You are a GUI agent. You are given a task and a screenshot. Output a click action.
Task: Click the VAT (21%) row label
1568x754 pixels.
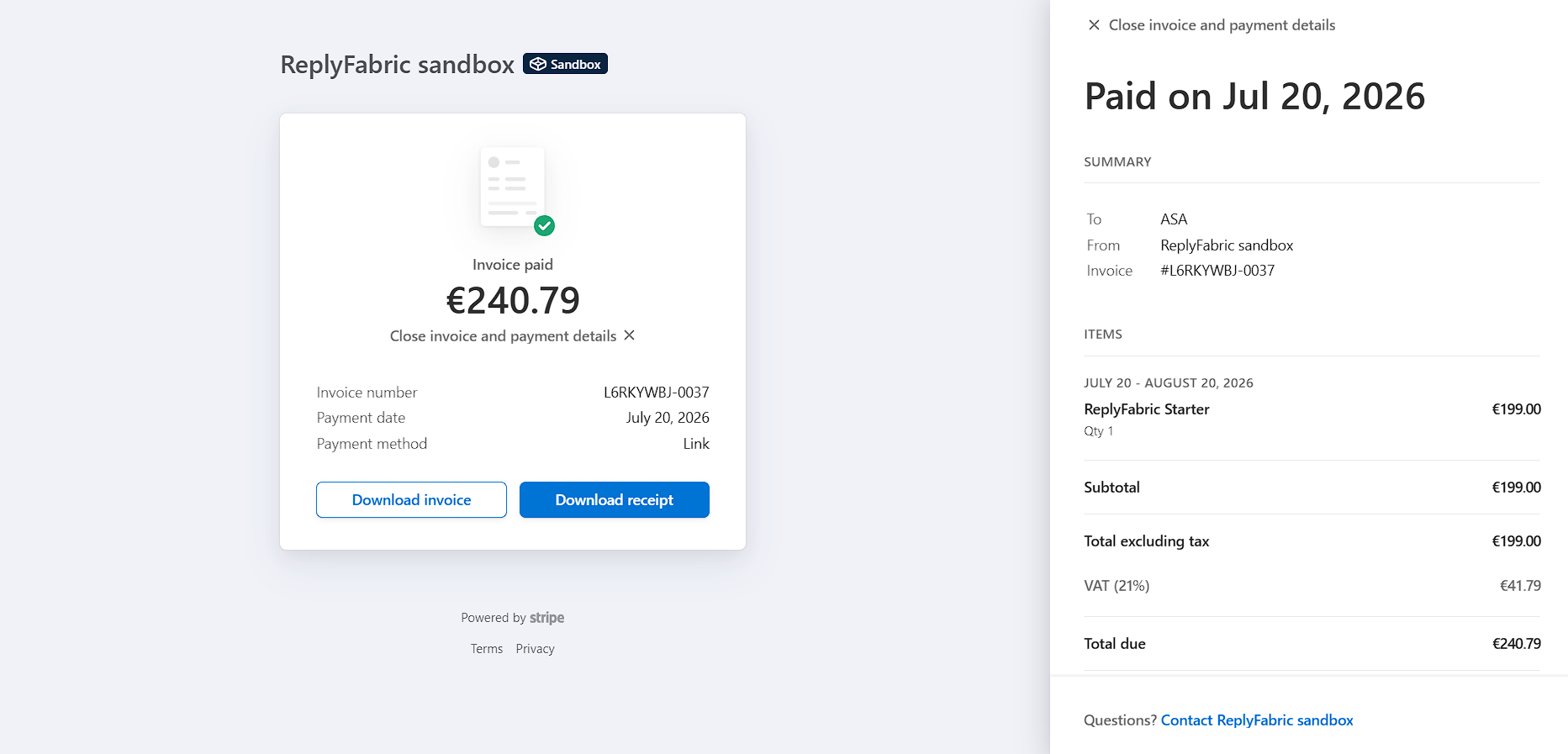pos(1117,586)
